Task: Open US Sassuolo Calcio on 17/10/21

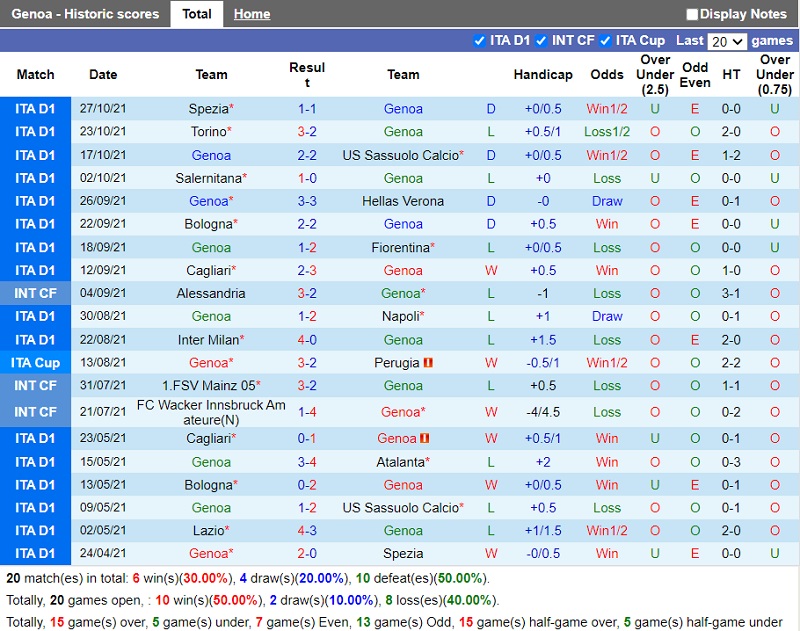Action: click(x=401, y=155)
